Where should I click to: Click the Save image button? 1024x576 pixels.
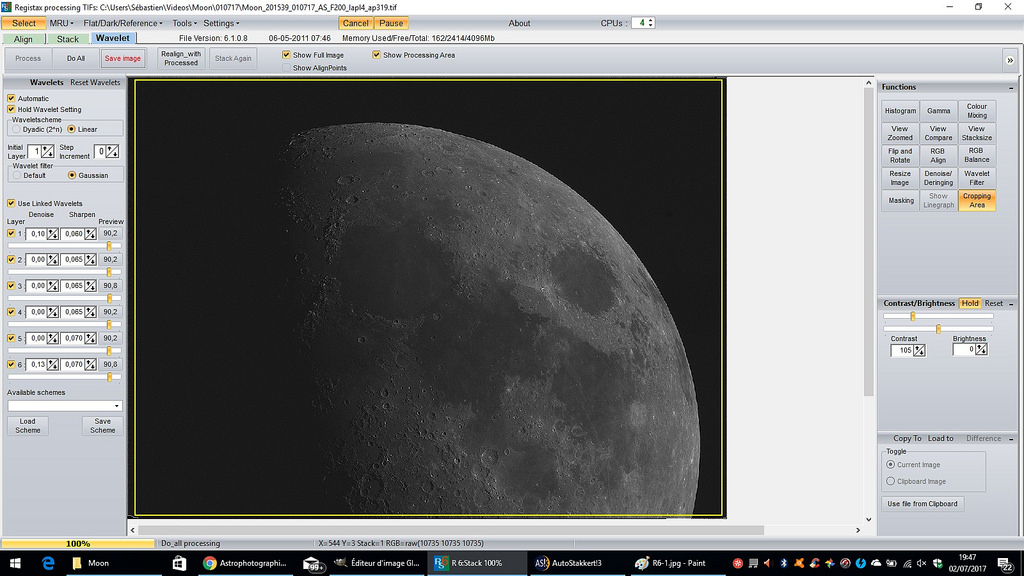123,59
